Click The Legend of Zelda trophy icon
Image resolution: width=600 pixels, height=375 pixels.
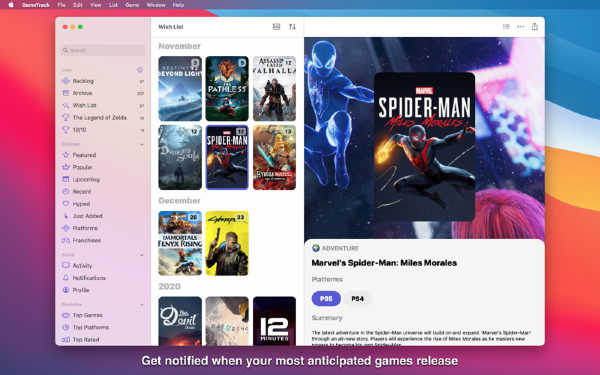click(66, 117)
